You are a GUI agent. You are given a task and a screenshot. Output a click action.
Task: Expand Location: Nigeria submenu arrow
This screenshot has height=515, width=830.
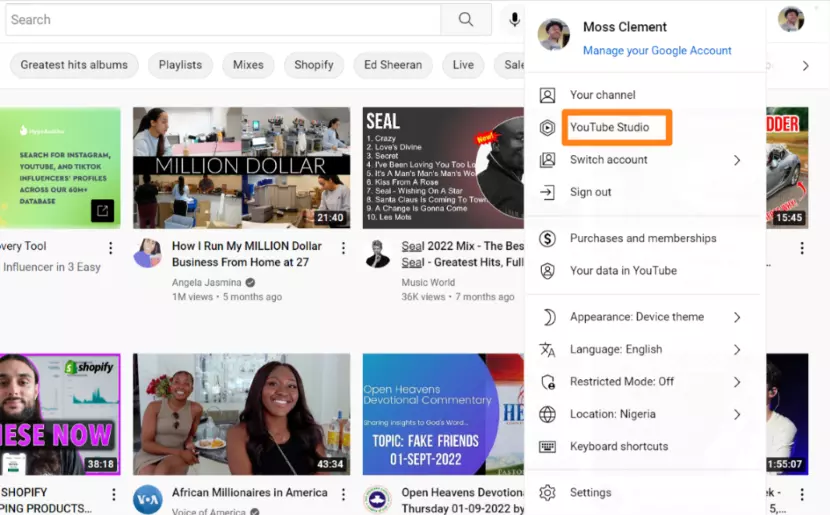737,414
